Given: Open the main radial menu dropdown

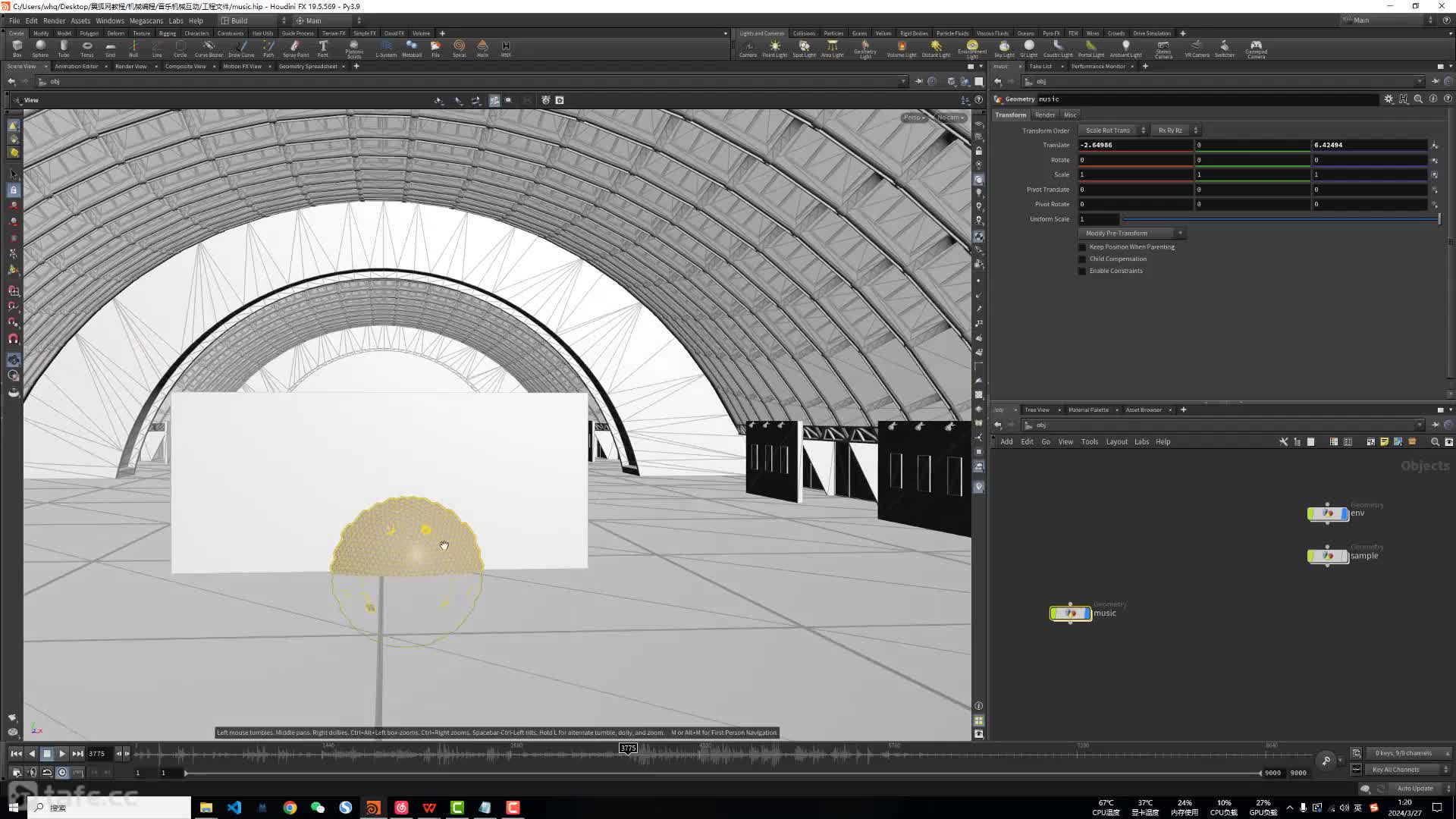Looking at the screenshot, I should tap(328, 20).
